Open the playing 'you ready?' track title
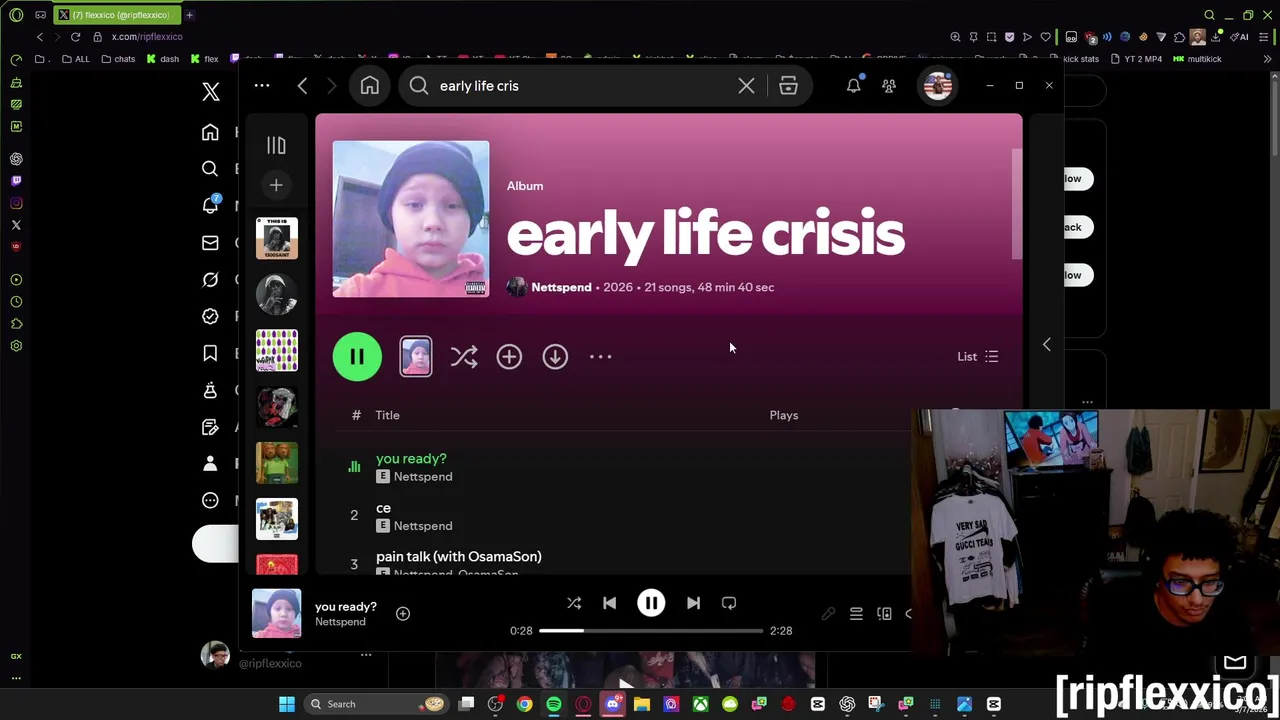 pos(411,459)
